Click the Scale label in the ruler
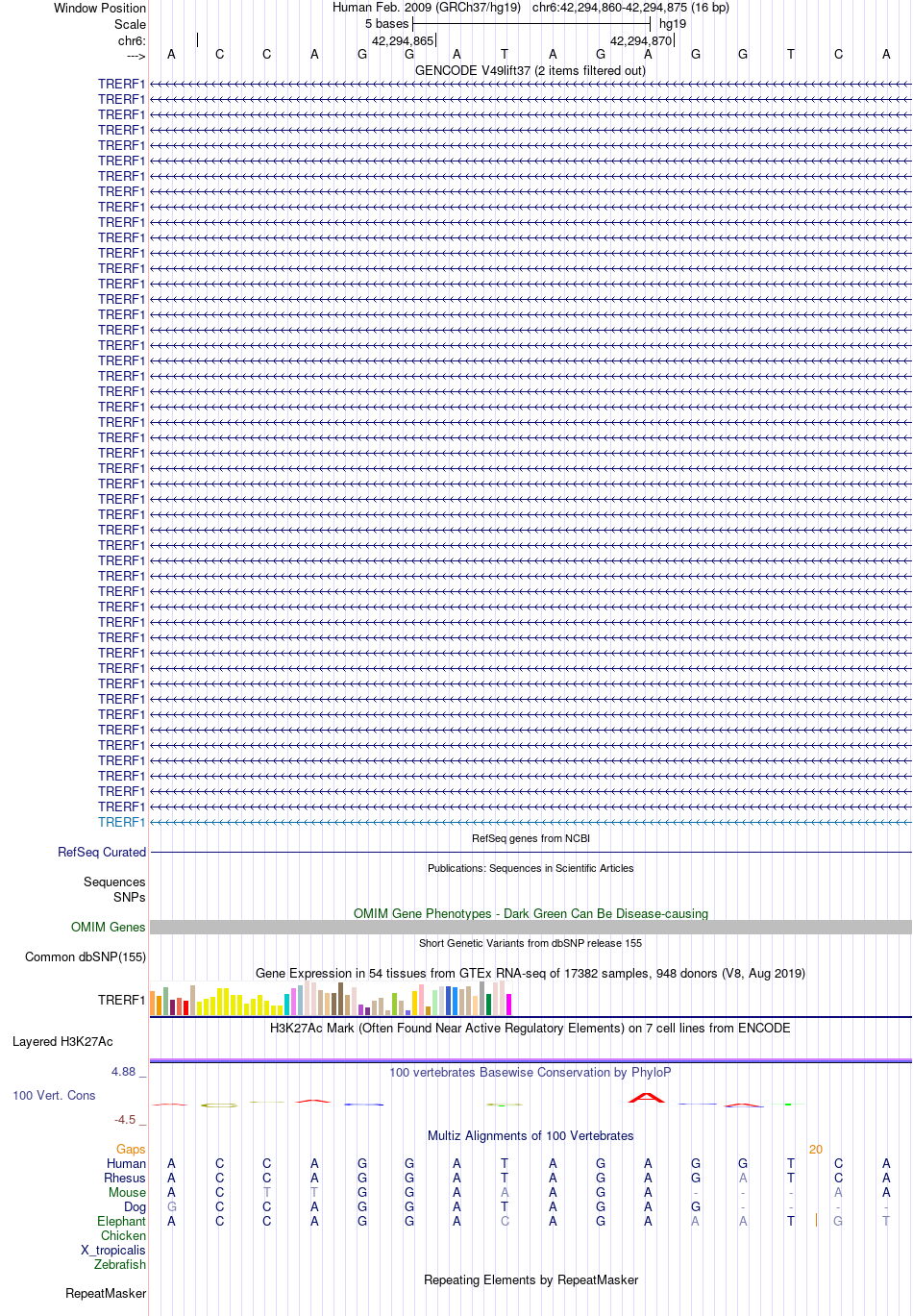Screen dimensions: 913x1316 pos(131,24)
